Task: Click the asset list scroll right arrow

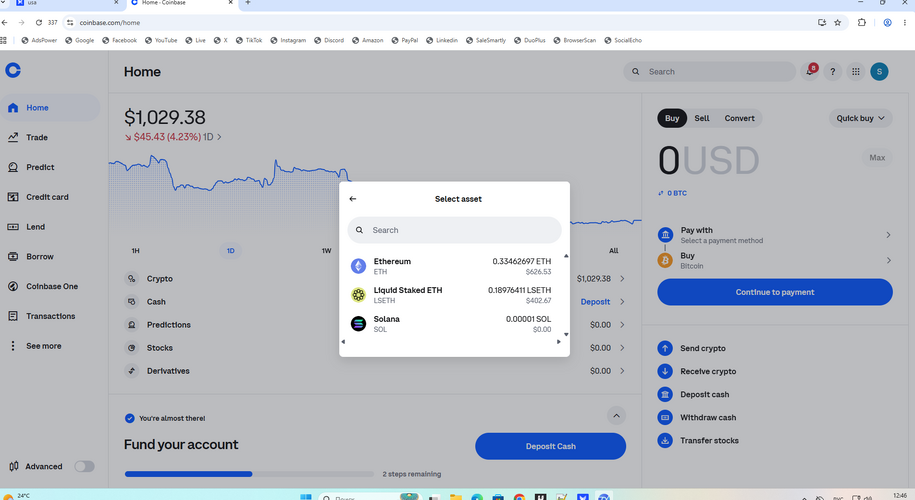Action: click(558, 342)
